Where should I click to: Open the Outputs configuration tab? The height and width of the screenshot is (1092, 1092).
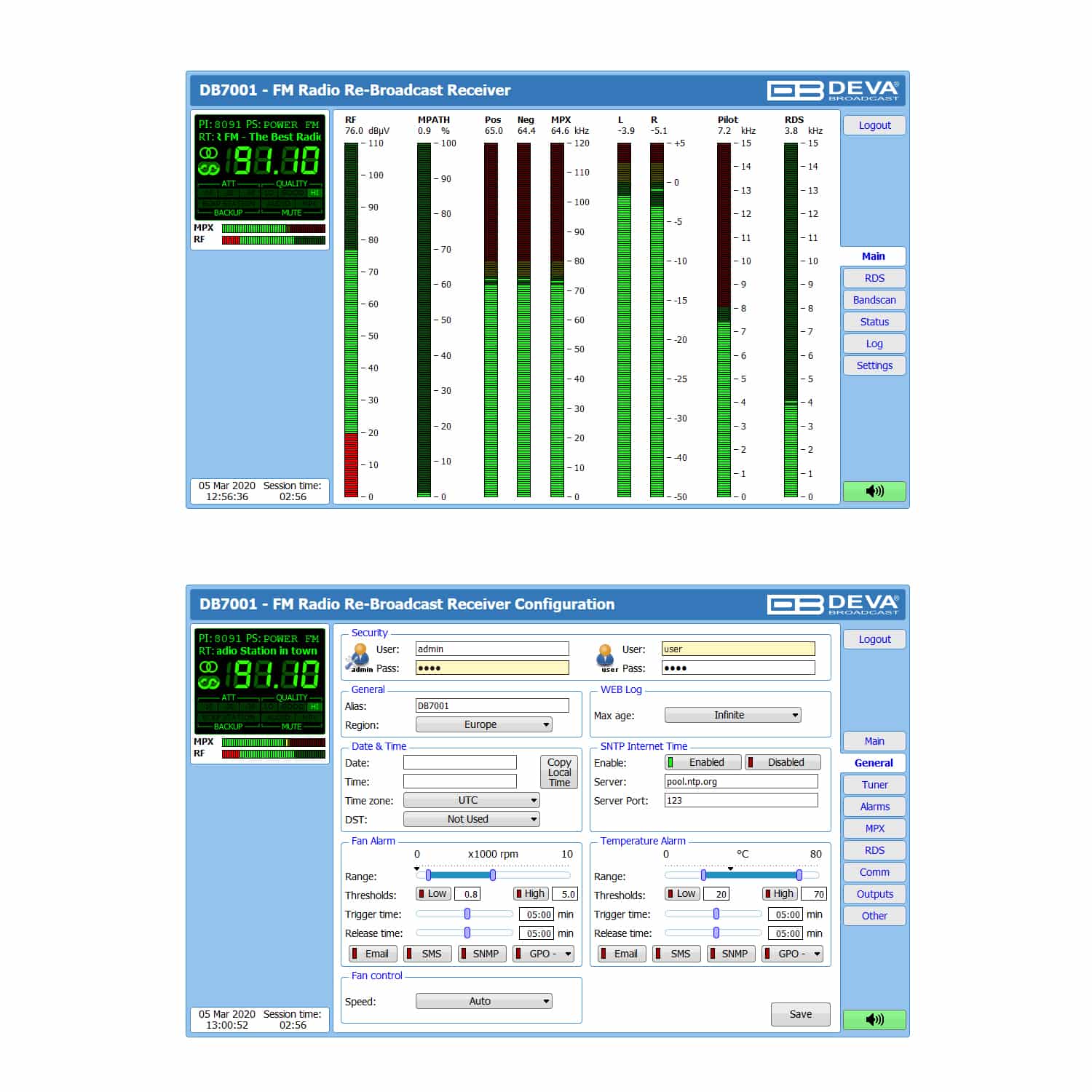tap(874, 894)
